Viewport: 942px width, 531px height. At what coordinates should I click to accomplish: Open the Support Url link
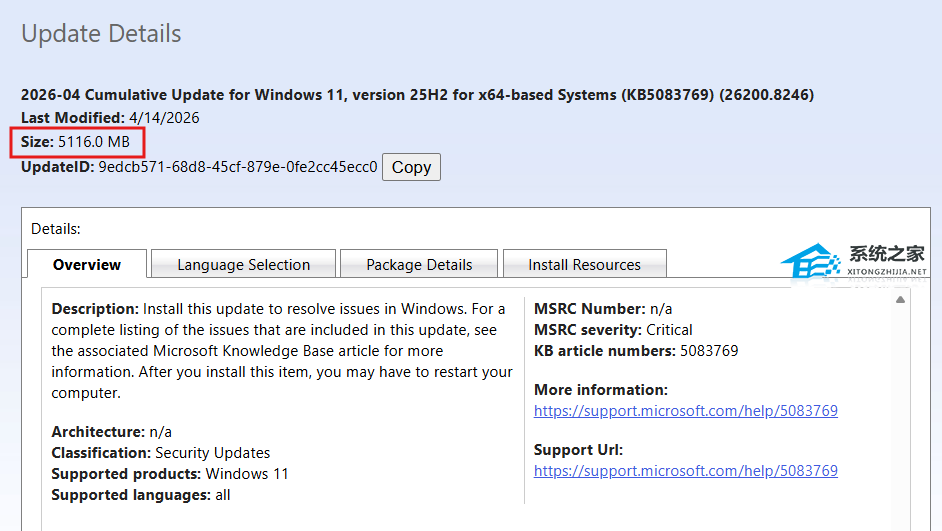coord(685,471)
